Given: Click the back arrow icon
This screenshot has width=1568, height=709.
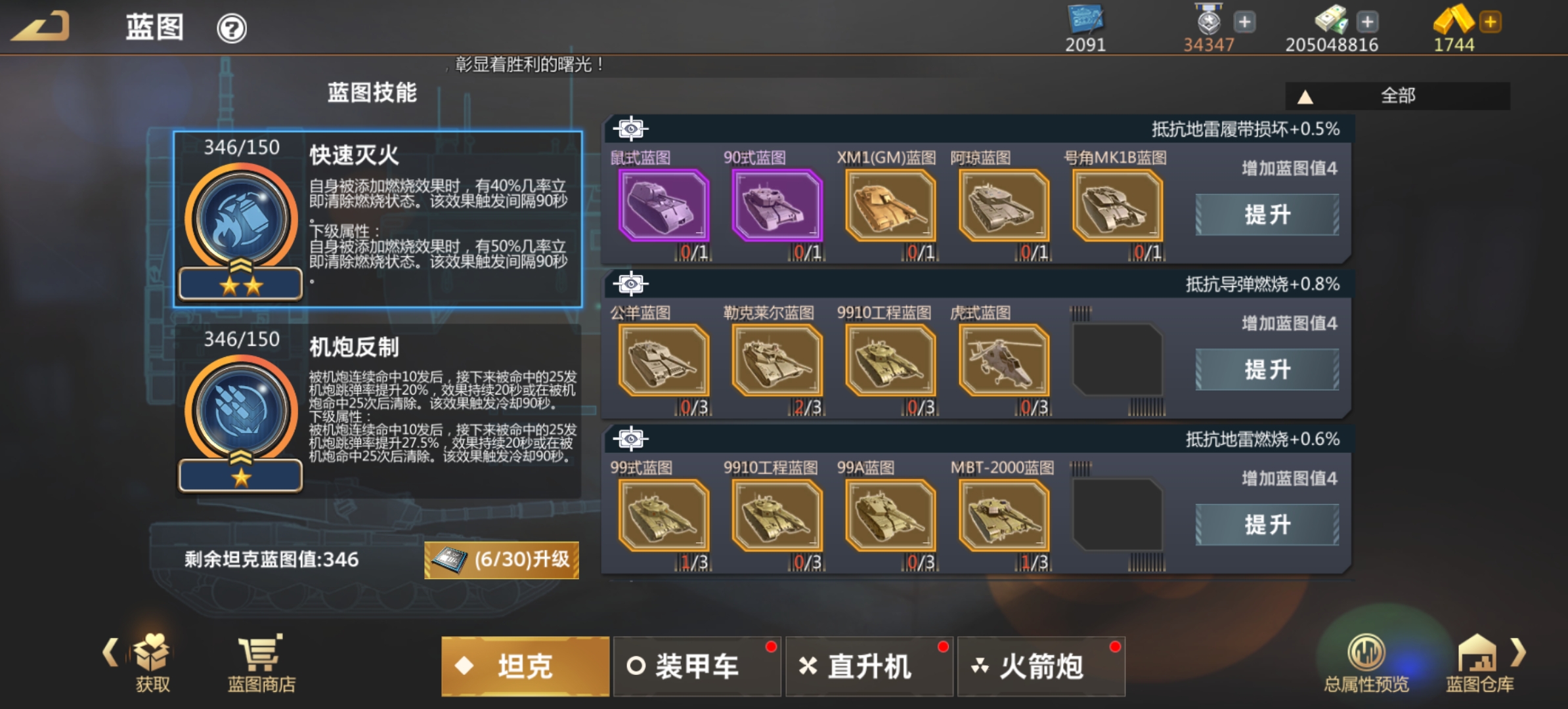Looking at the screenshot, I should [41, 26].
